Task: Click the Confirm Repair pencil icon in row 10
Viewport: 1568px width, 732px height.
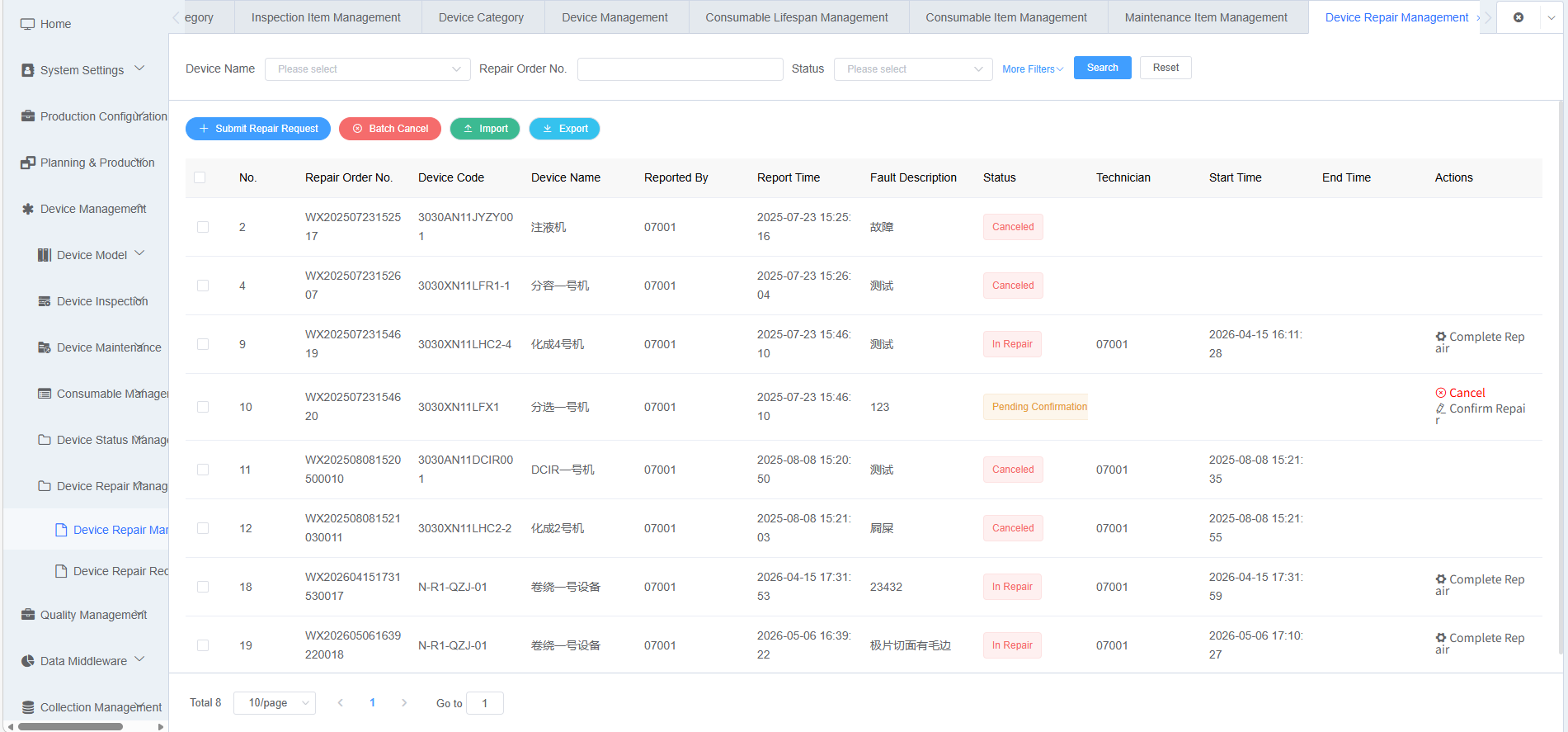Action: 1441,409
